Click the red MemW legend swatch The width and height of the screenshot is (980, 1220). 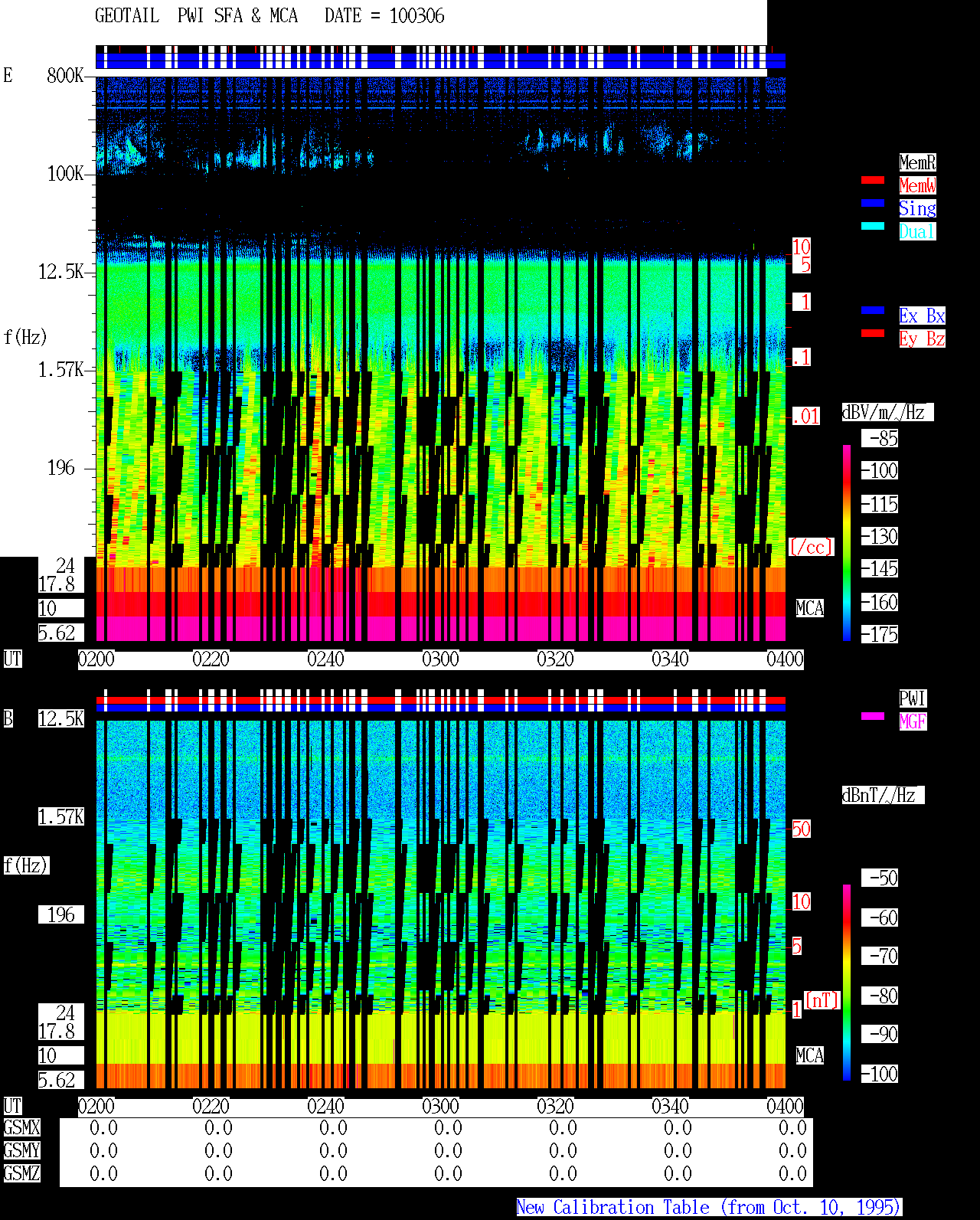873,180
